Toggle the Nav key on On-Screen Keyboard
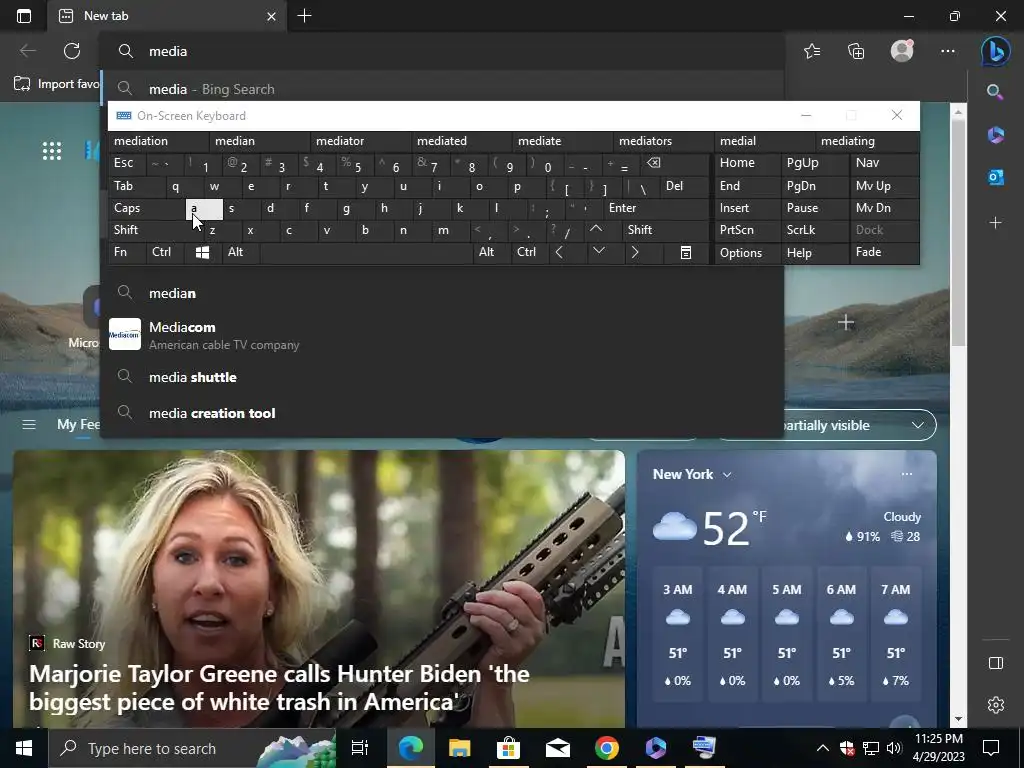 click(884, 163)
